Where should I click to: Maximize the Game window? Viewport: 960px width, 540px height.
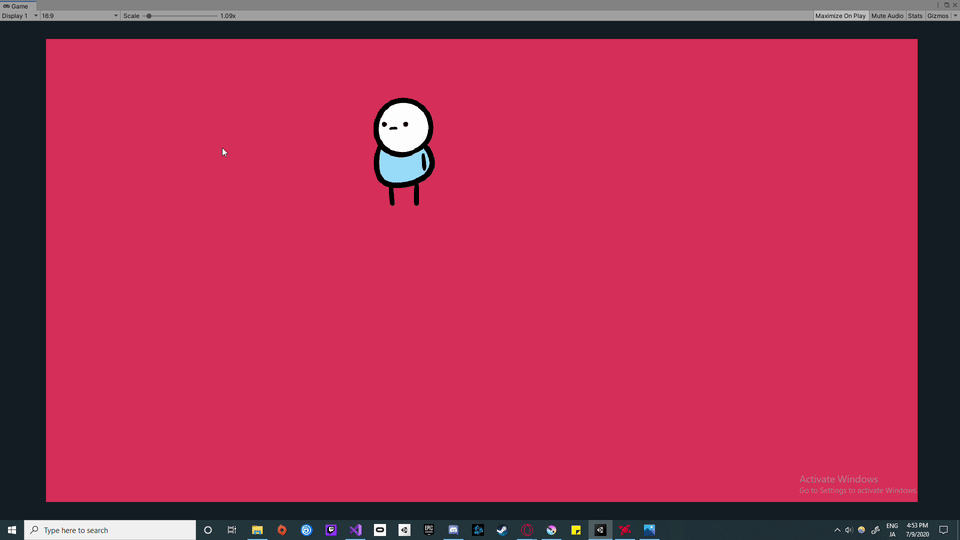tap(947, 5)
